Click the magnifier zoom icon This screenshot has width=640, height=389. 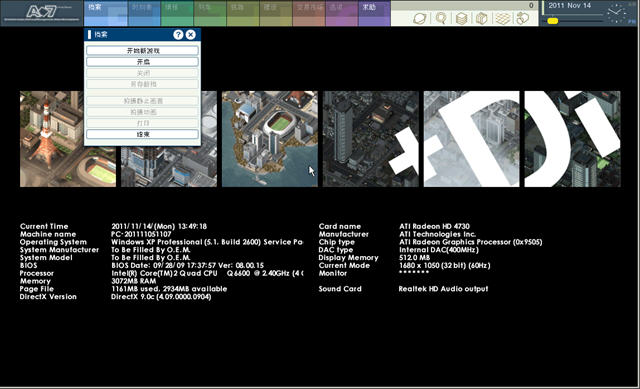pos(441,18)
